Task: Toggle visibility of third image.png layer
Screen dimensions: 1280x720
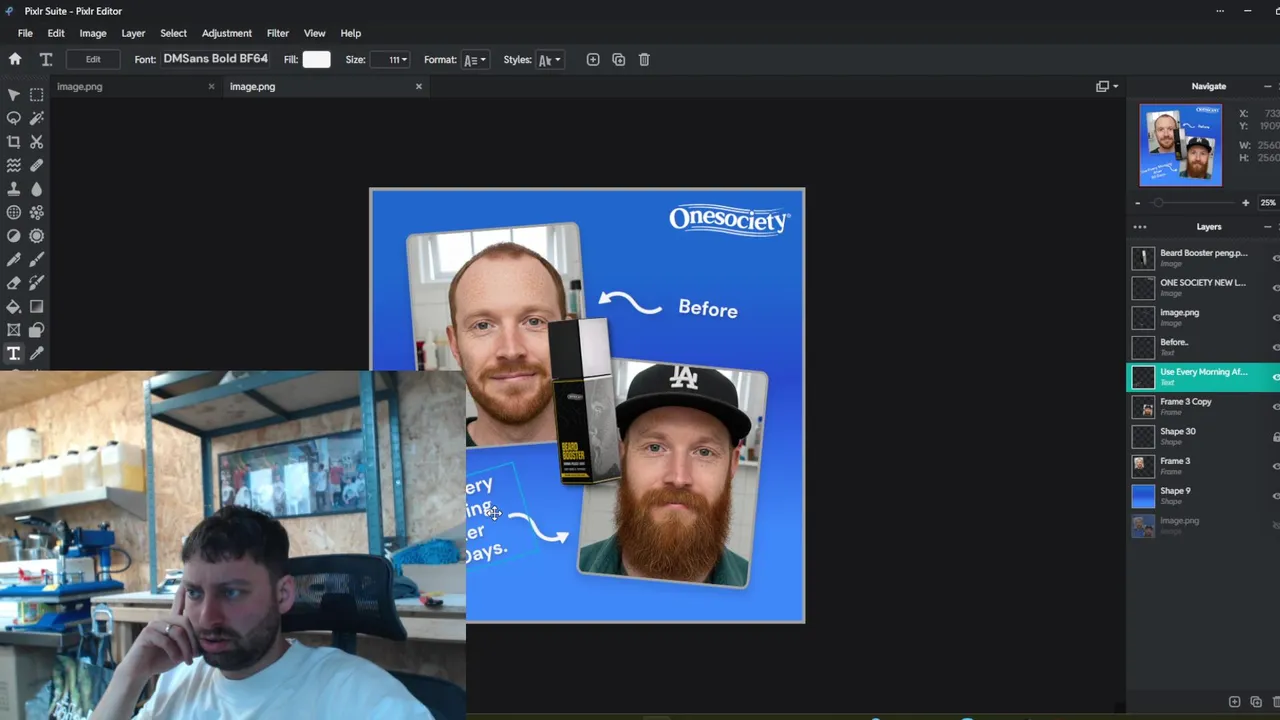Action: (x=1275, y=318)
